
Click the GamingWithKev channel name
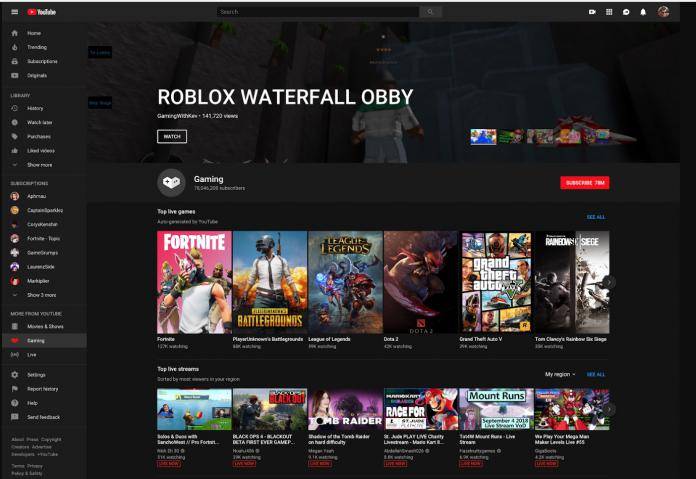click(x=177, y=116)
